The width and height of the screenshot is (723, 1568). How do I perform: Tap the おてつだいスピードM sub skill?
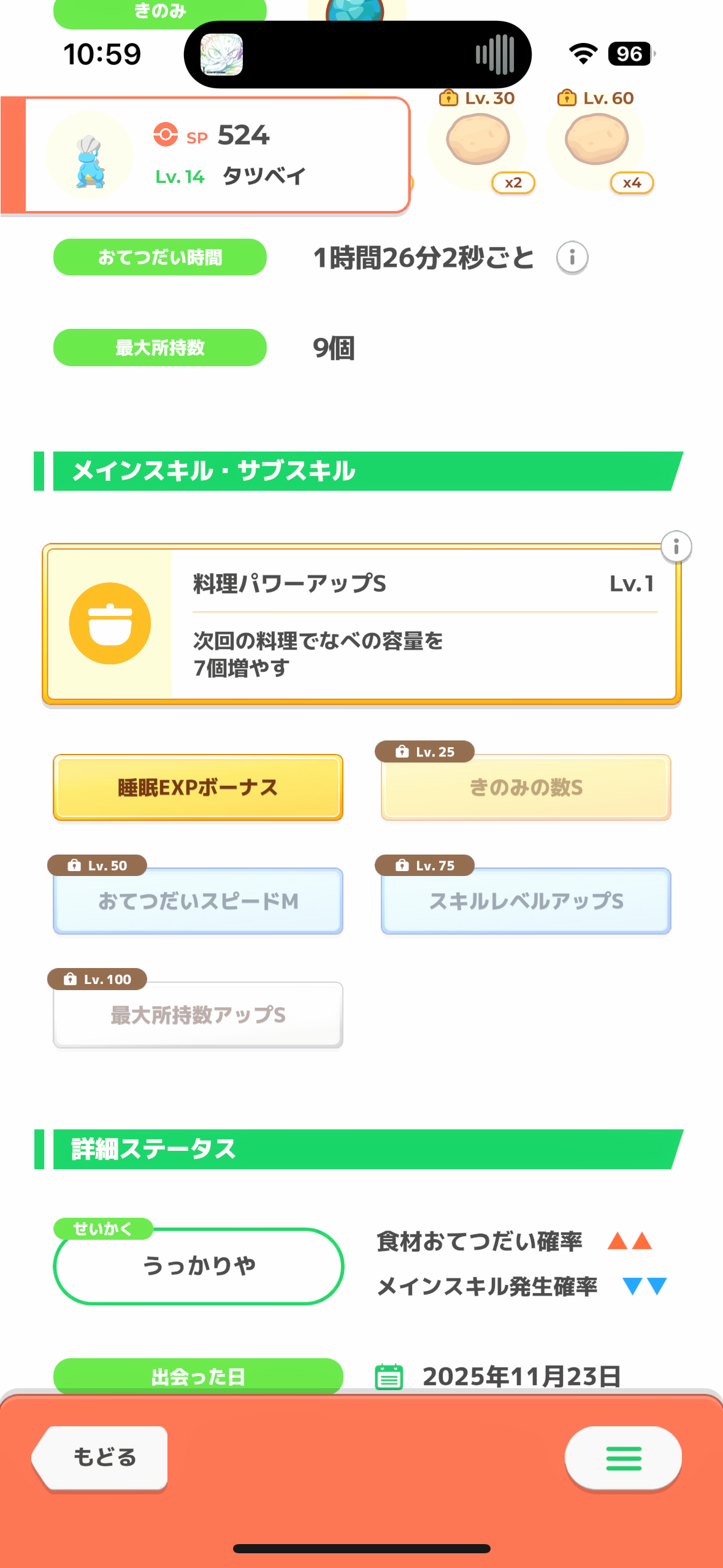click(x=198, y=901)
